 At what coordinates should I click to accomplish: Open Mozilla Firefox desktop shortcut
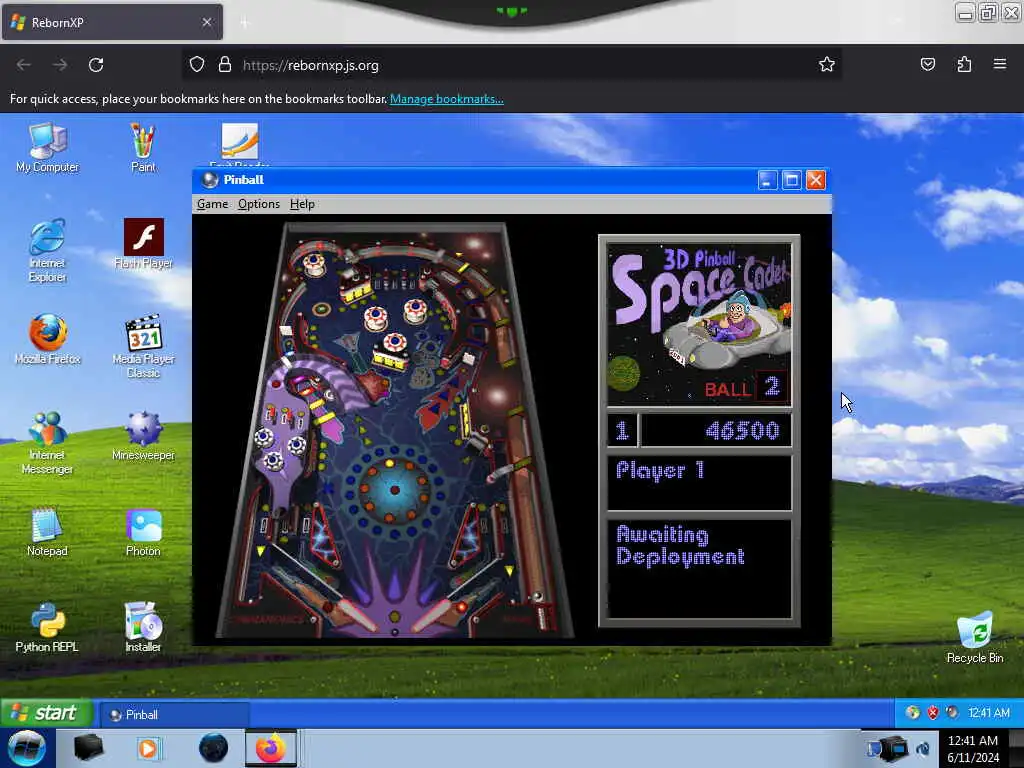click(47, 340)
